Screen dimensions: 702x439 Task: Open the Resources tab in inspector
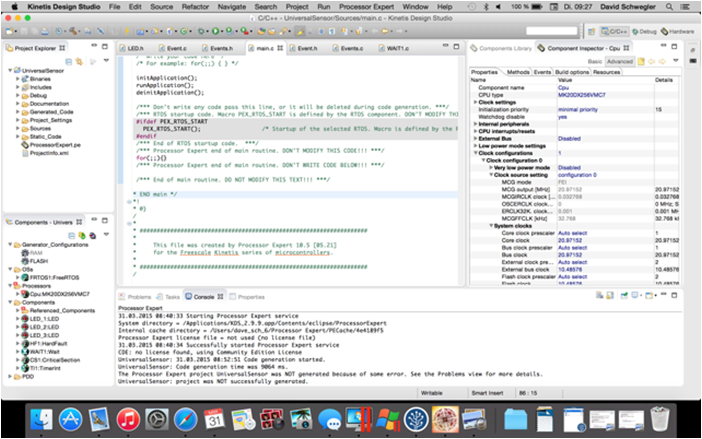(607, 72)
